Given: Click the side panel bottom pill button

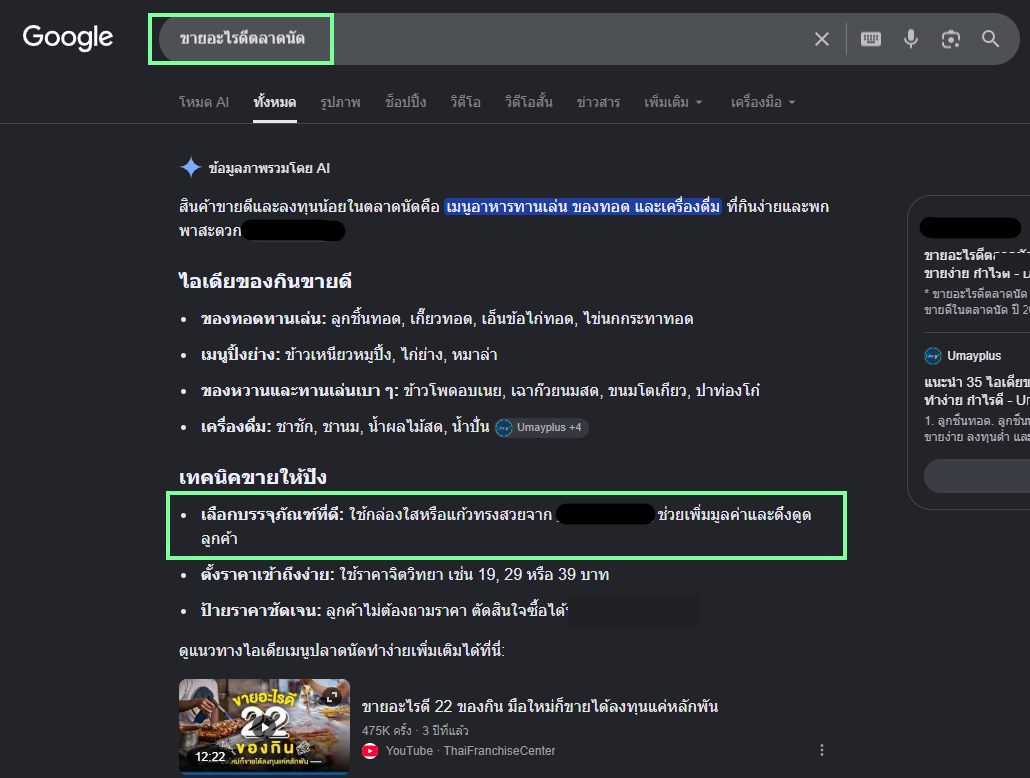Looking at the screenshot, I should point(977,476).
